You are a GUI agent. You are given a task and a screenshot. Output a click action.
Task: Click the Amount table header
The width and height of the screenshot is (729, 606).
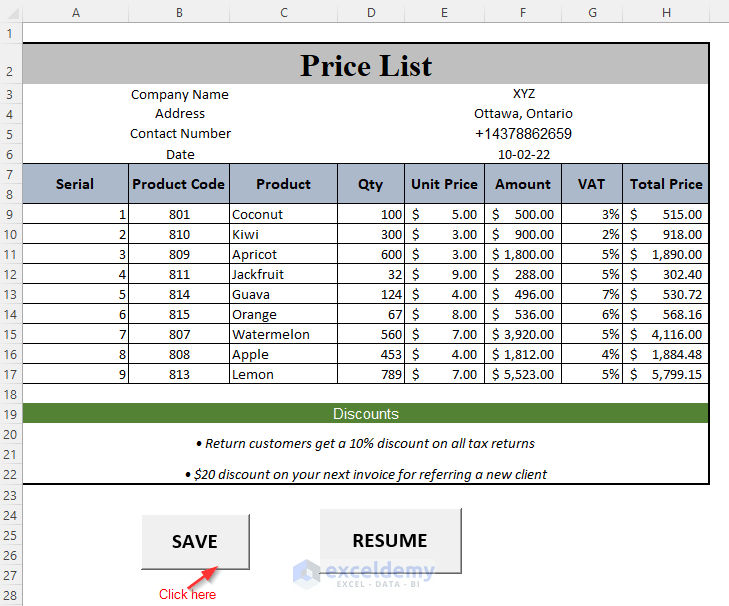(523, 184)
